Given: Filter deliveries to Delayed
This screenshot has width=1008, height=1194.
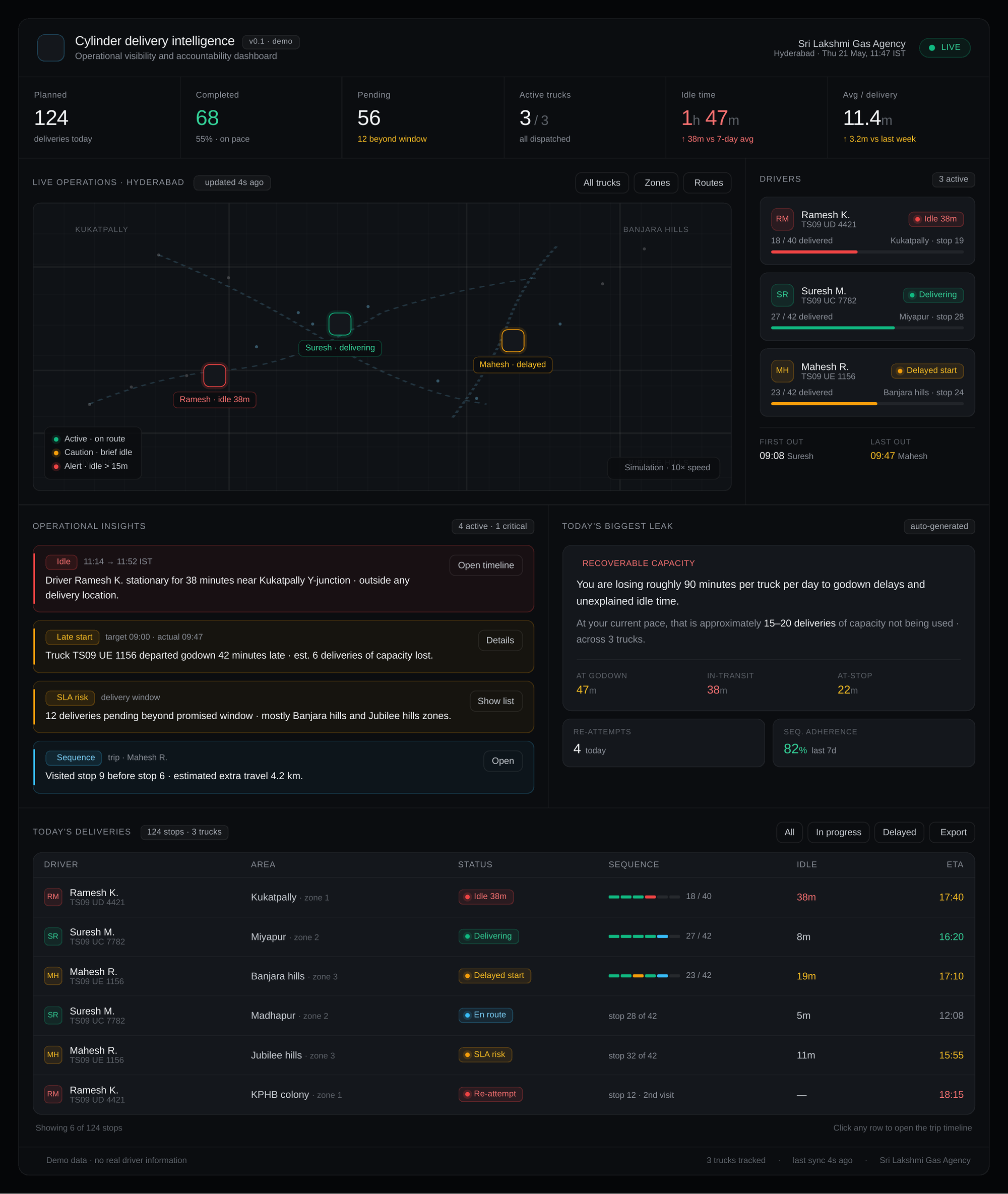Looking at the screenshot, I should [899, 832].
